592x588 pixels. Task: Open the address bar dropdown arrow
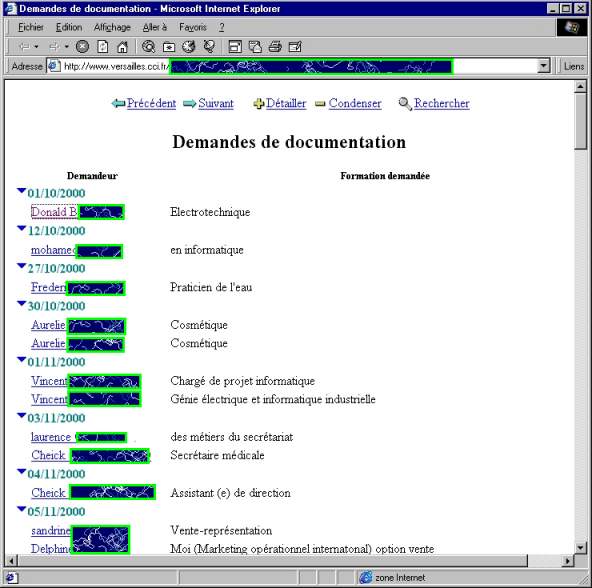(543, 66)
